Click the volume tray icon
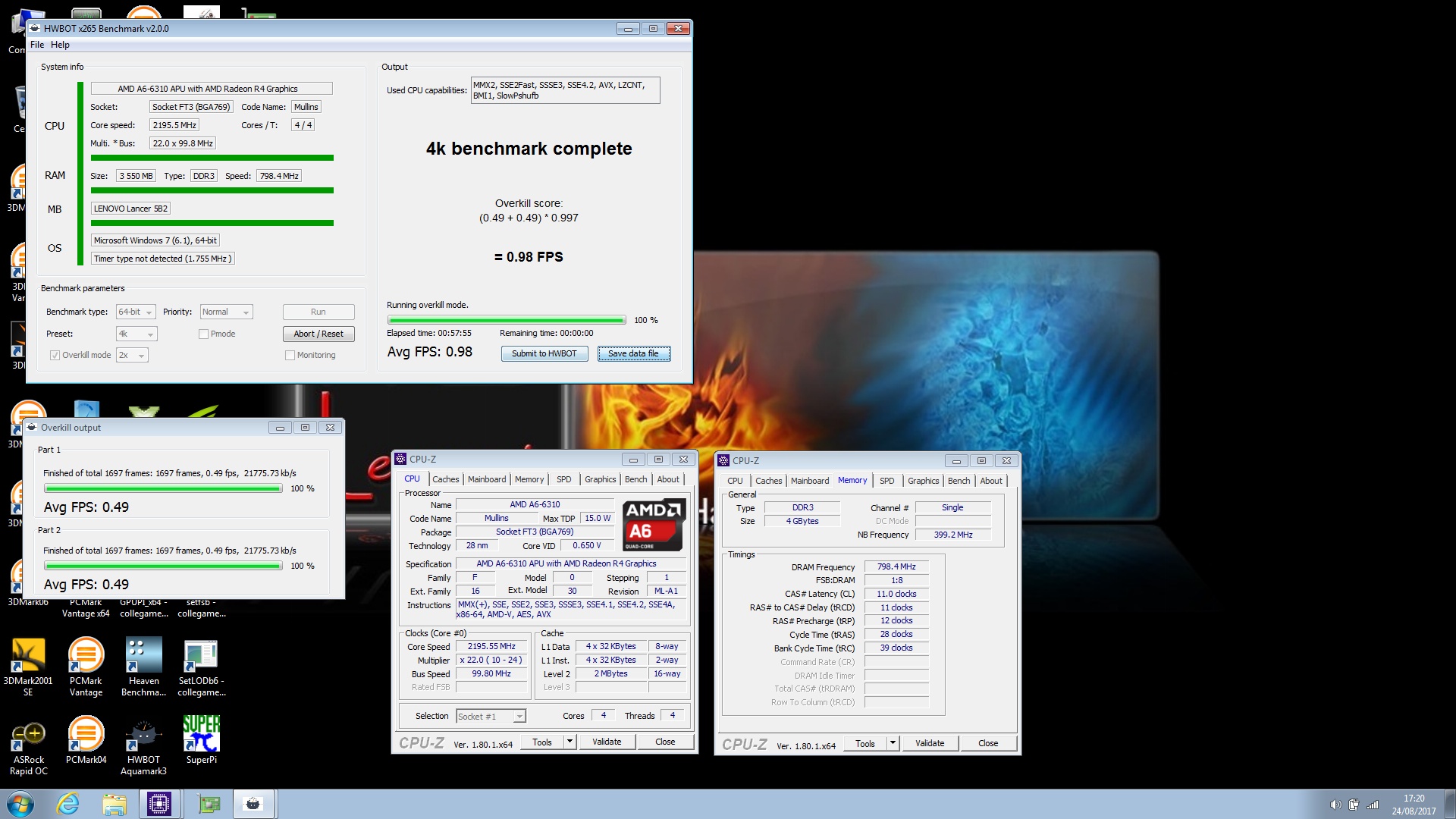 [x=1335, y=805]
